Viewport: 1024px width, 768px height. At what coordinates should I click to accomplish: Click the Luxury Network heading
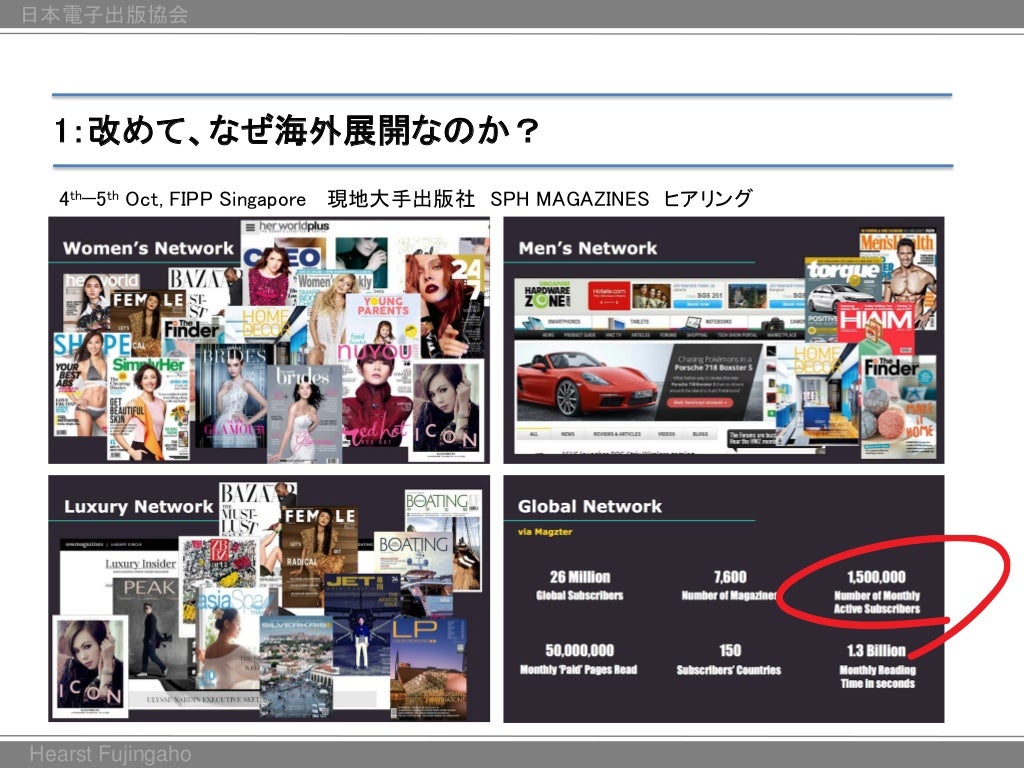point(138,507)
